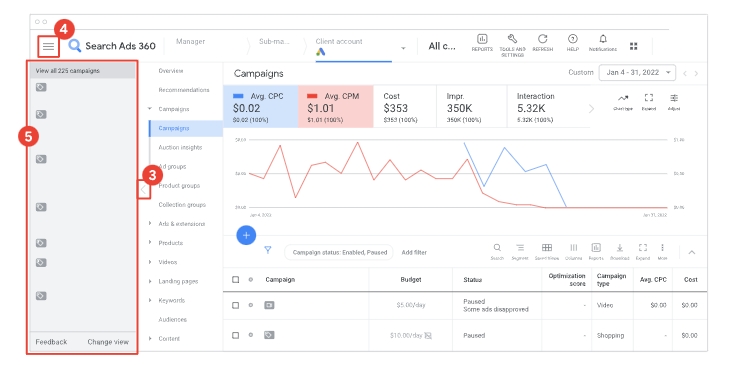Screen dimensions: 734x365
Task: Open the Help question mark icon
Action: [573, 39]
